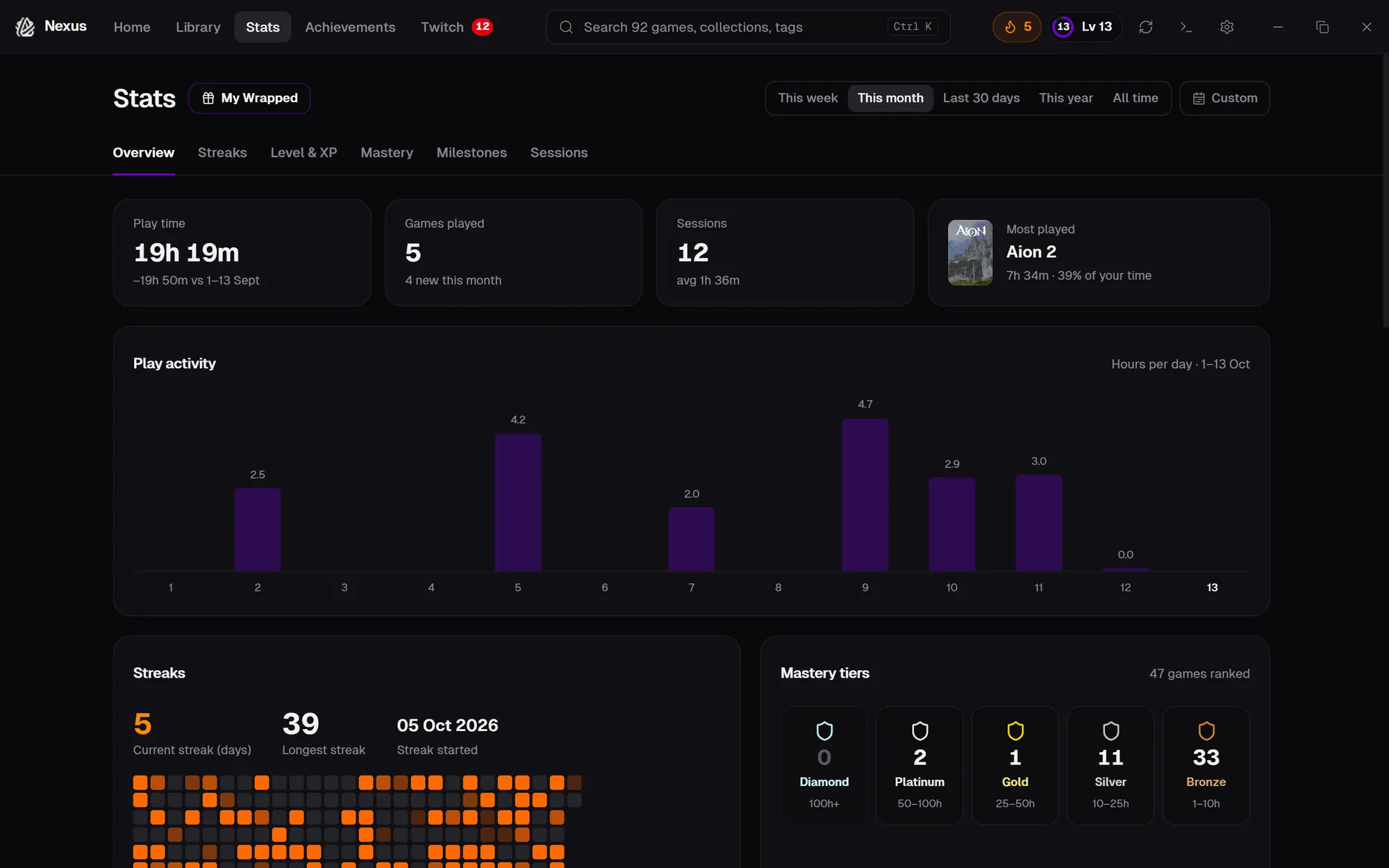Click the Lv 13 level badge
1389x868 pixels.
pos(1084,27)
